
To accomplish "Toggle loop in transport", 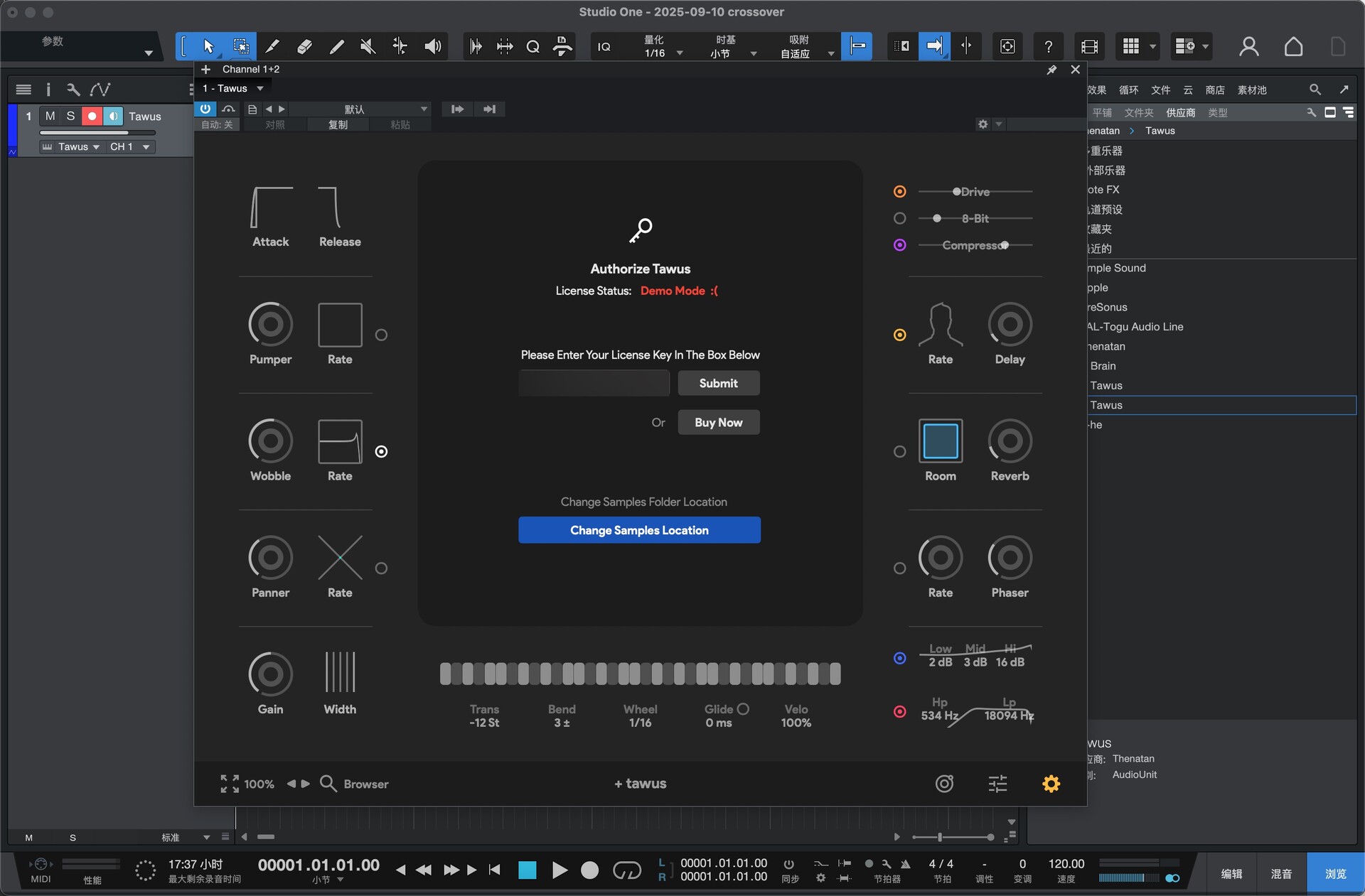I will (x=626, y=870).
